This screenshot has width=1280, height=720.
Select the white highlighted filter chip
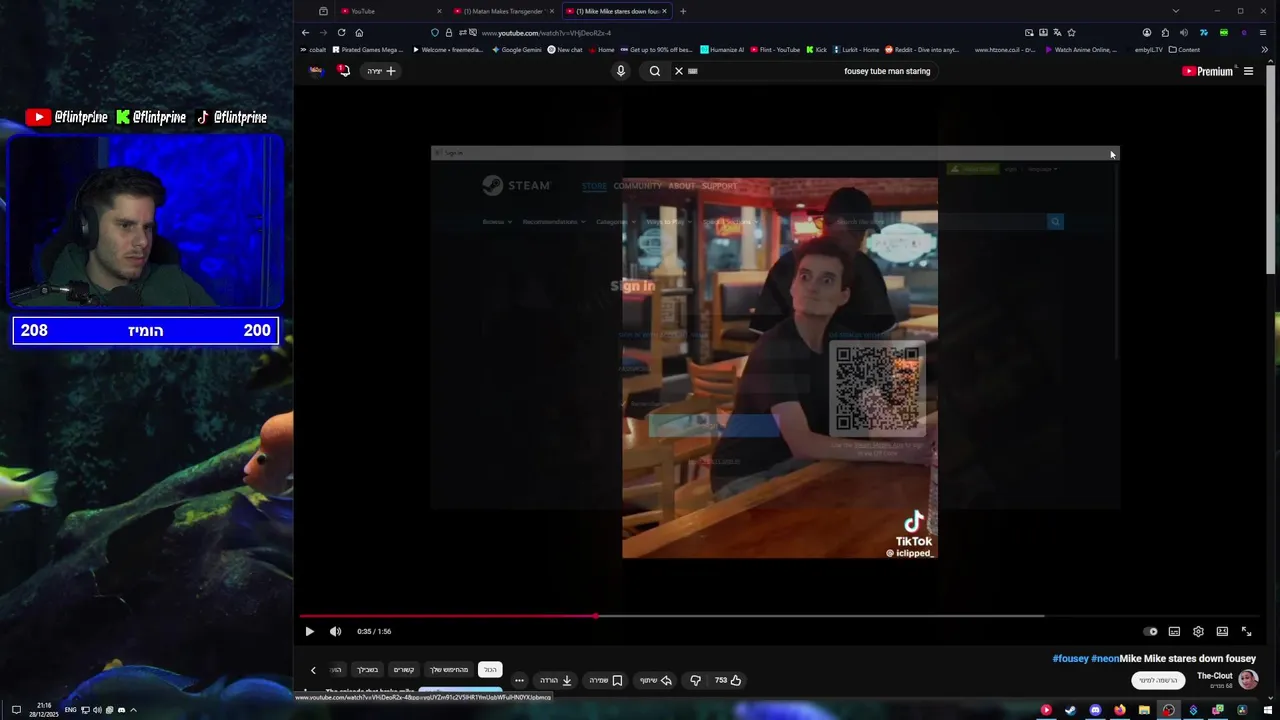(x=490, y=669)
